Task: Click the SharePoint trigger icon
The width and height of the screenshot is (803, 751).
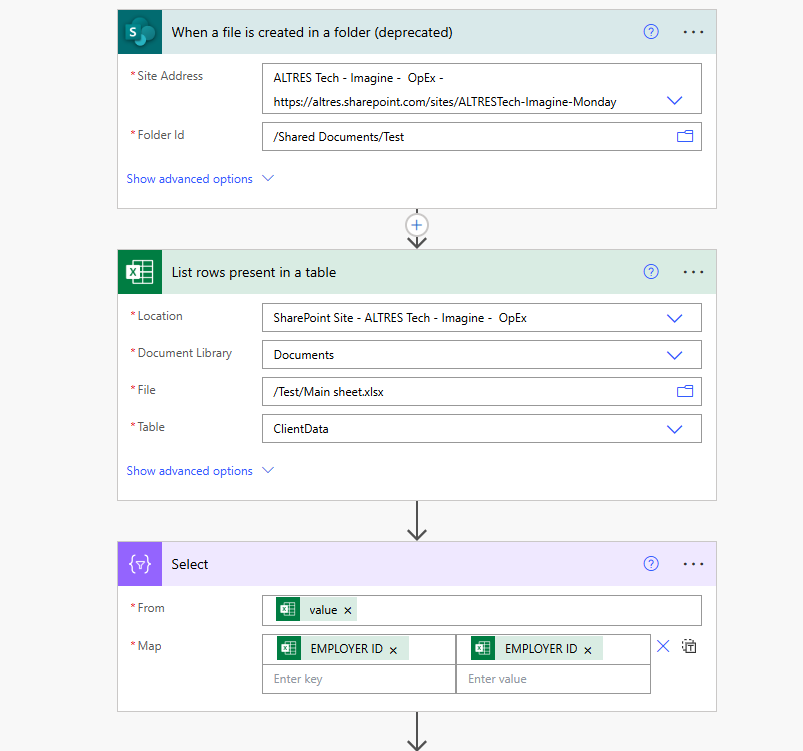Action: (140, 32)
